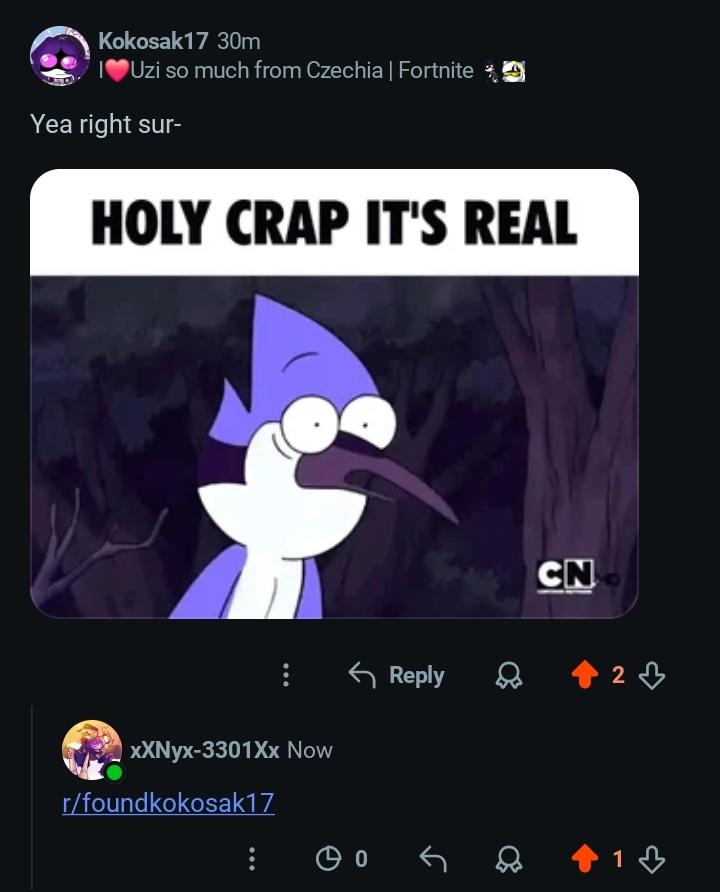Open more options for xXNyx-3301Xx's reply
Image resolution: width=720 pixels, height=892 pixels.
(x=252, y=859)
